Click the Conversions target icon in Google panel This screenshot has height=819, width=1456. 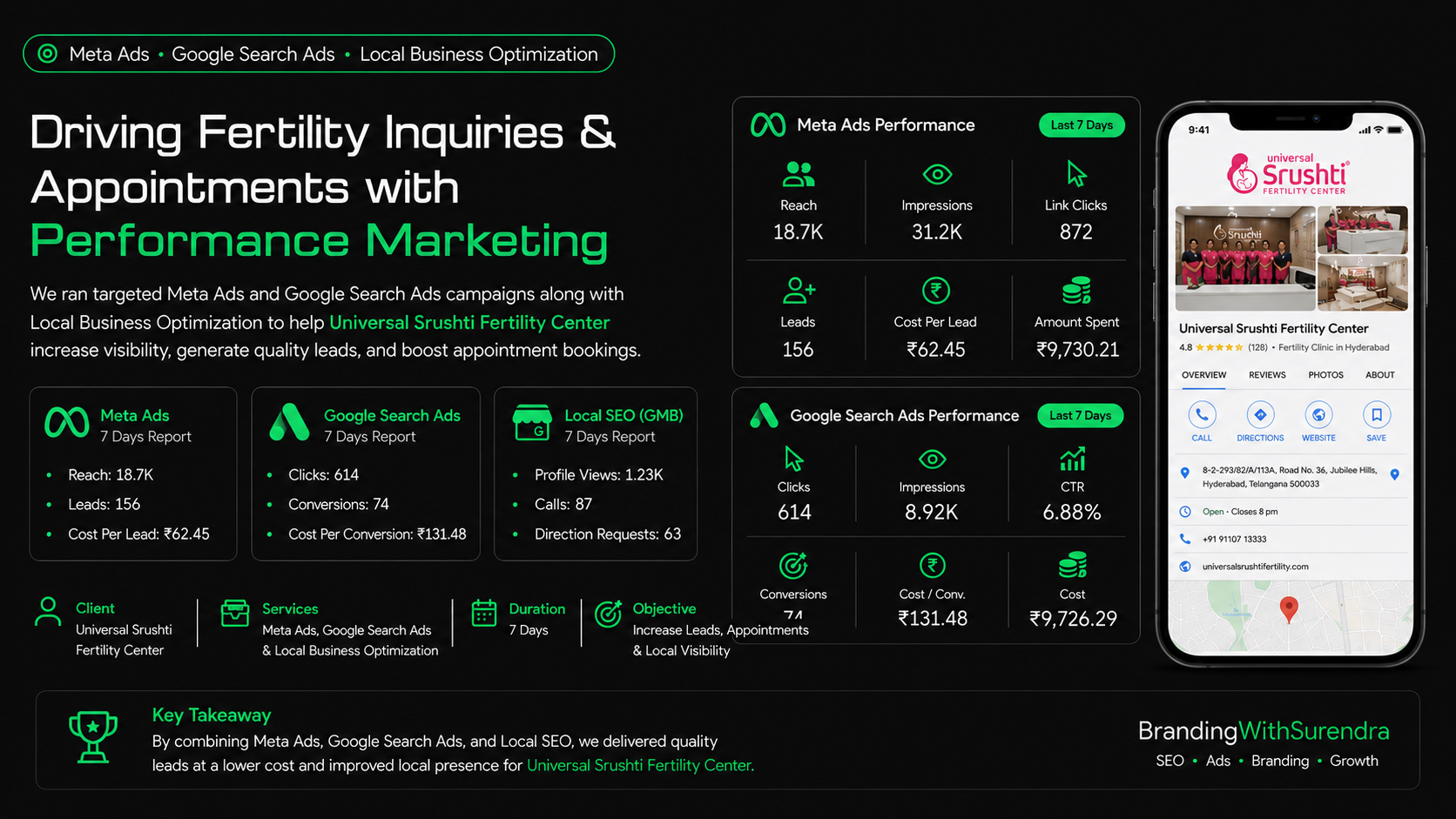point(793,566)
